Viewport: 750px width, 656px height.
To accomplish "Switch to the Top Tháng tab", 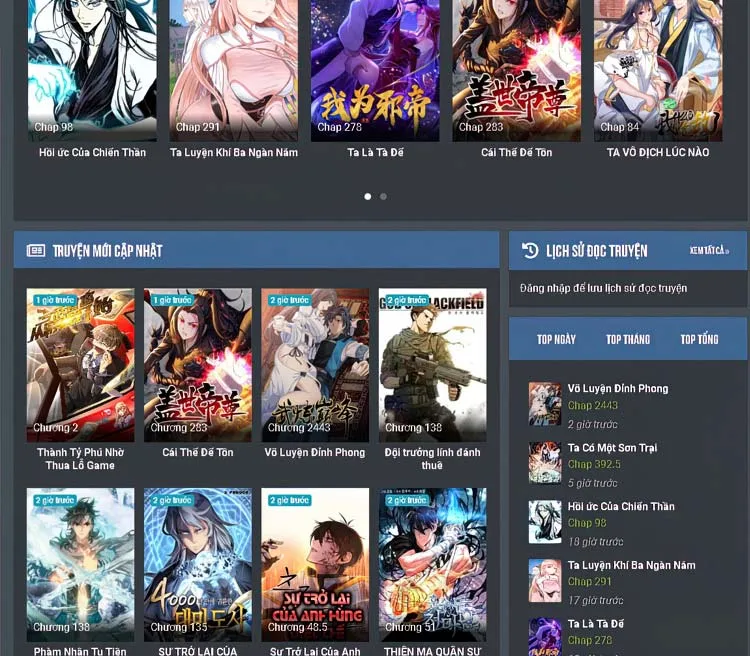I will (x=628, y=340).
